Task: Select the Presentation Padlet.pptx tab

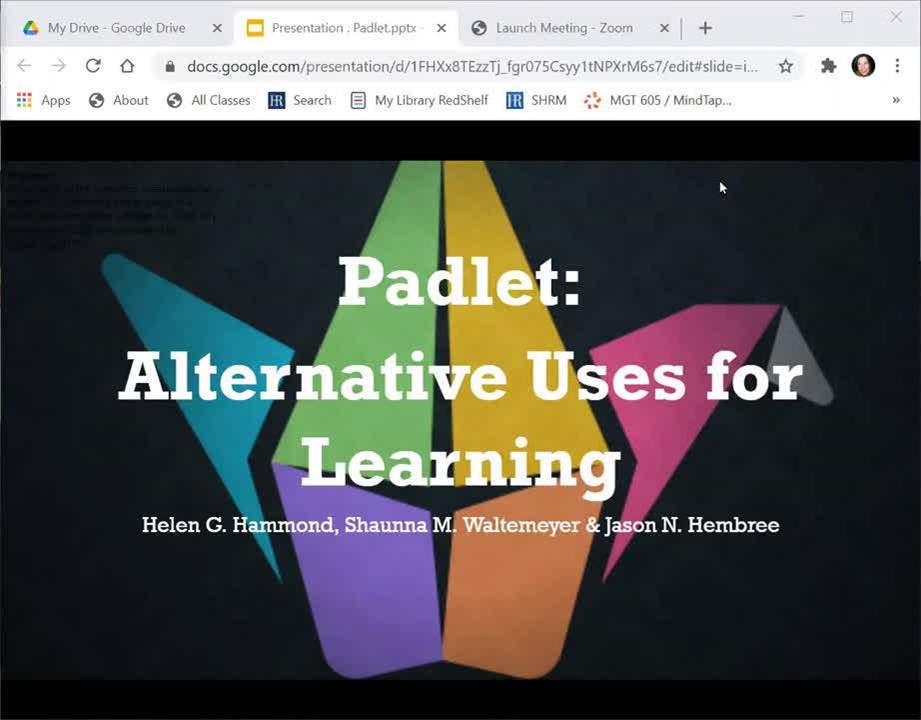Action: [347, 28]
